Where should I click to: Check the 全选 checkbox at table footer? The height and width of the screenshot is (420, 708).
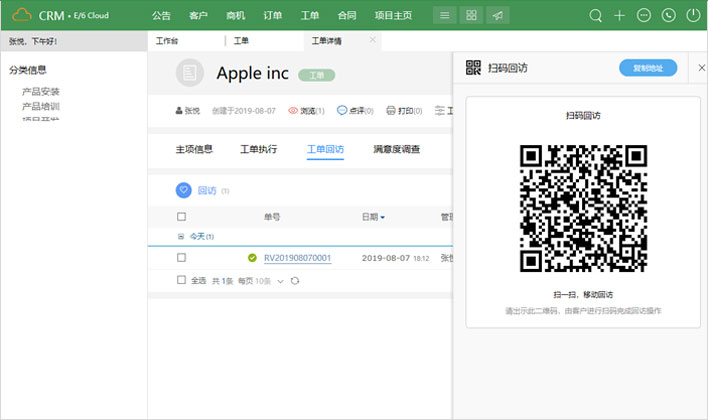(181, 281)
